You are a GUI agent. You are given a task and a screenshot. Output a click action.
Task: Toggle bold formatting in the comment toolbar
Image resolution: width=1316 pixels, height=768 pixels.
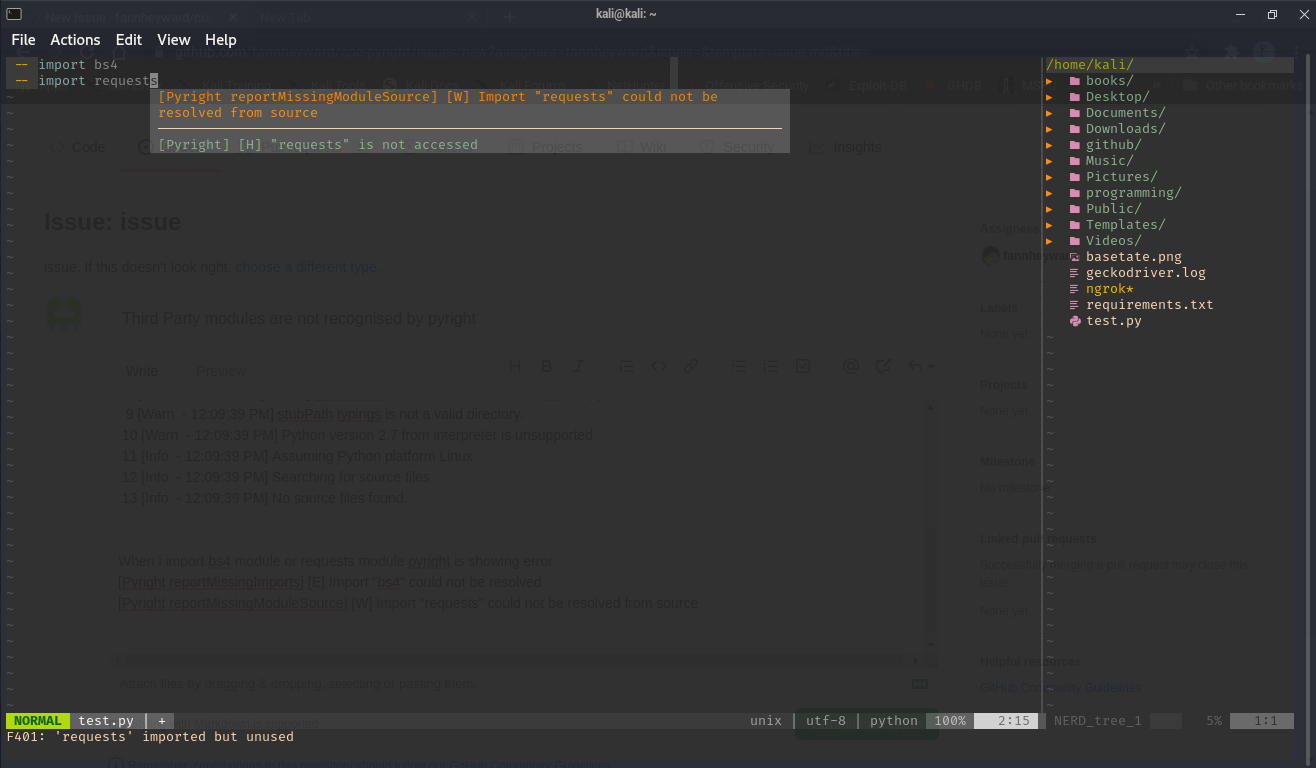pos(546,366)
